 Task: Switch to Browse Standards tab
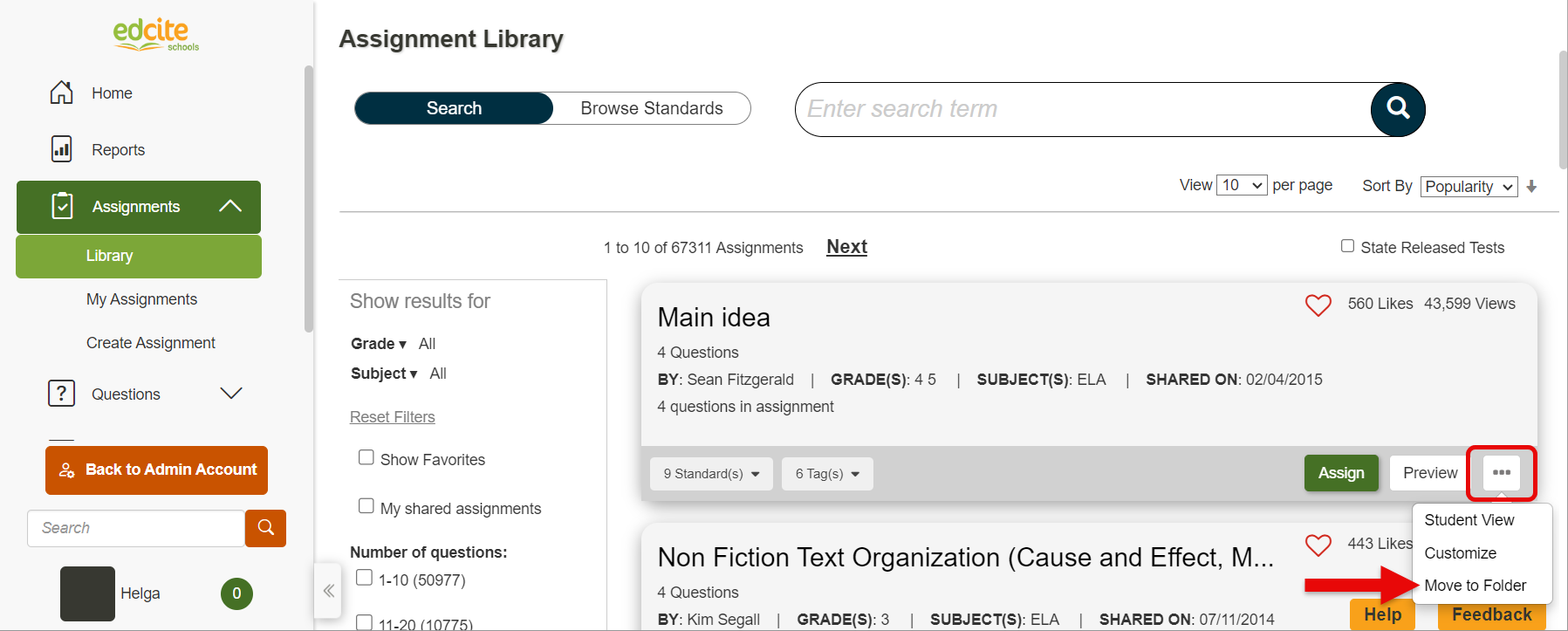pyautogui.click(x=652, y=108)
